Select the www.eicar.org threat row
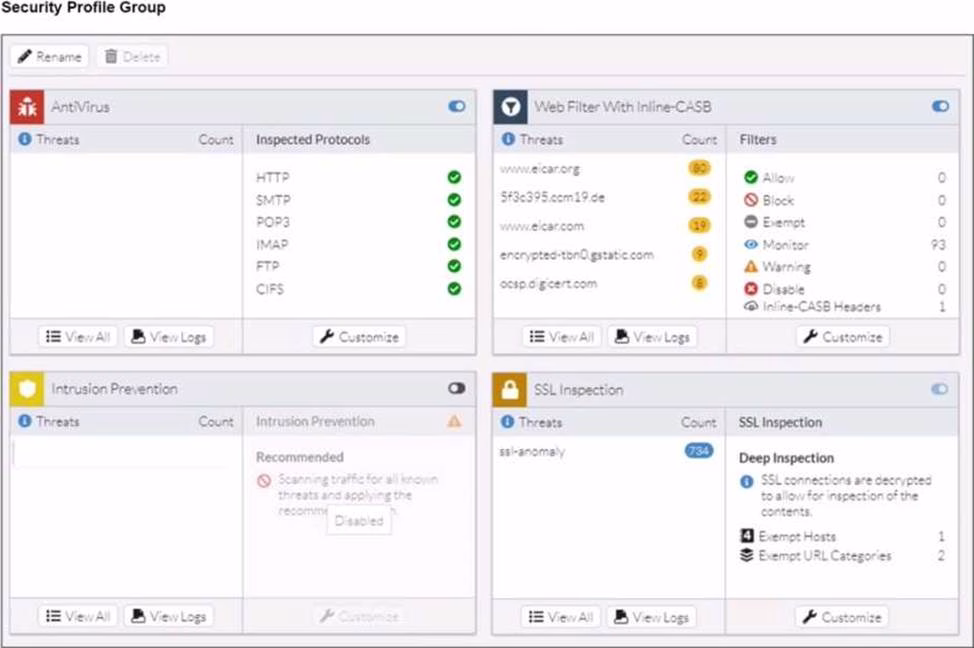Viewport: 974px width, 648px height. point(607,168)
